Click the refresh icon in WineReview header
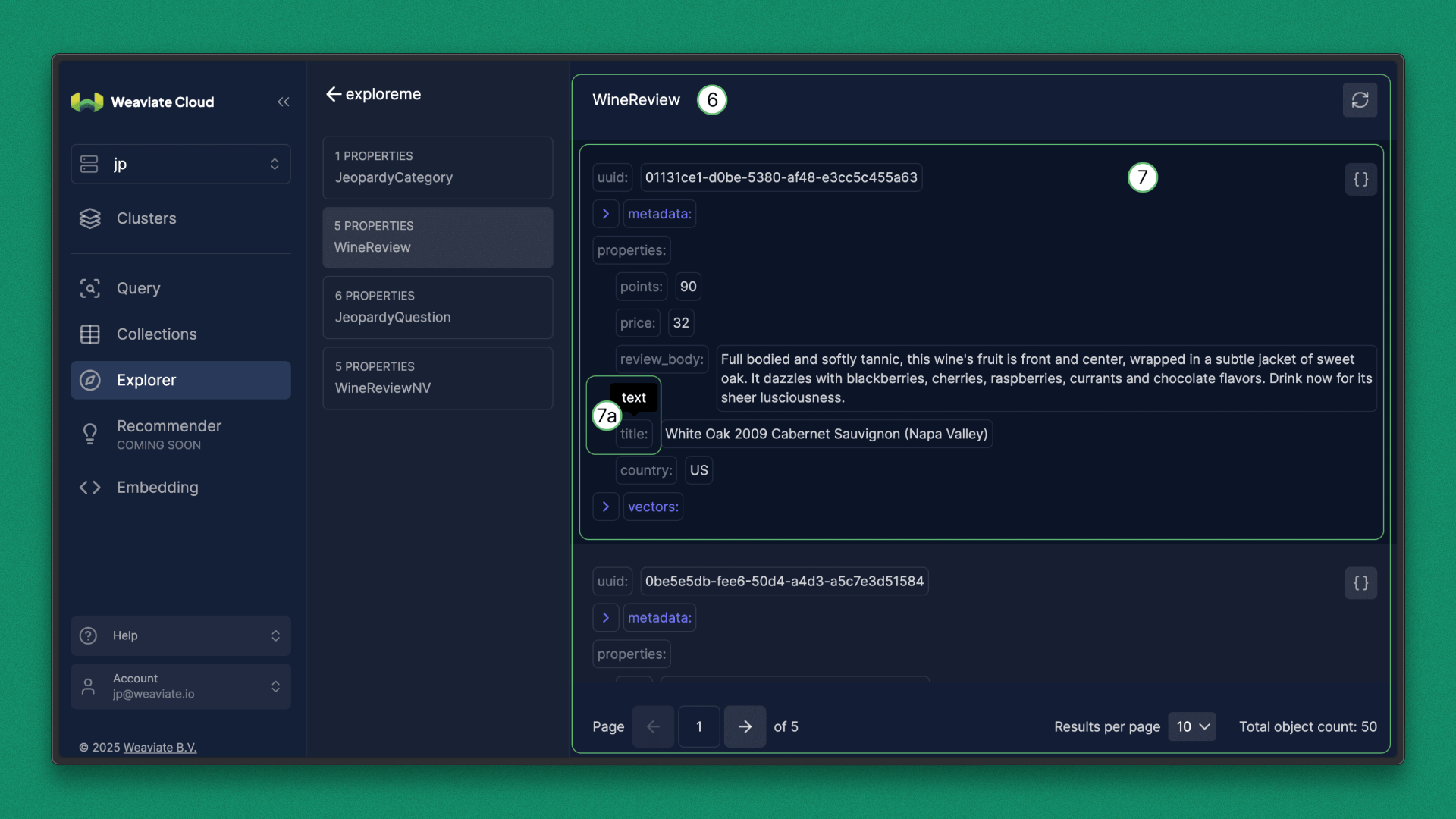The width and height of the screenshot is (1456, 819). (1360, 100)
